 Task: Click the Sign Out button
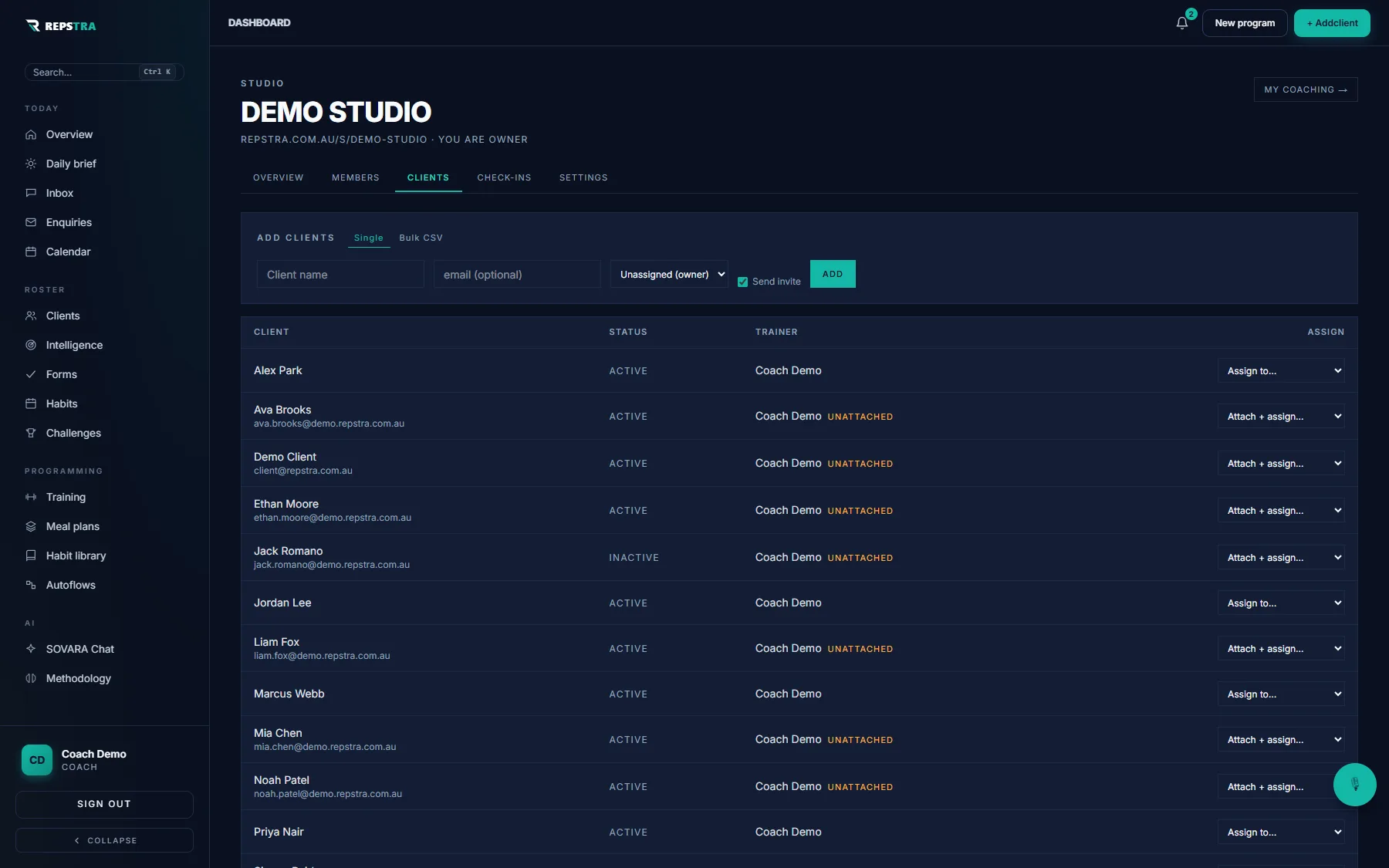104,804
